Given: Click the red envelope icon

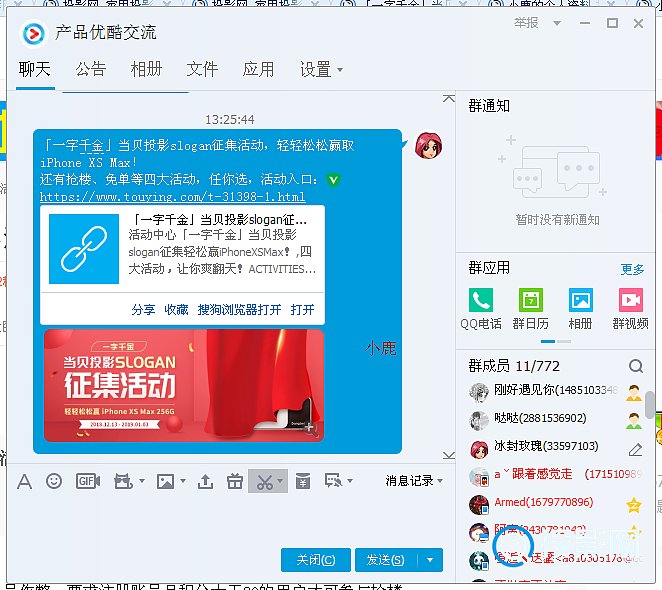Looking at the screenshot, I should pyautogui.click(x=302, y=481).
